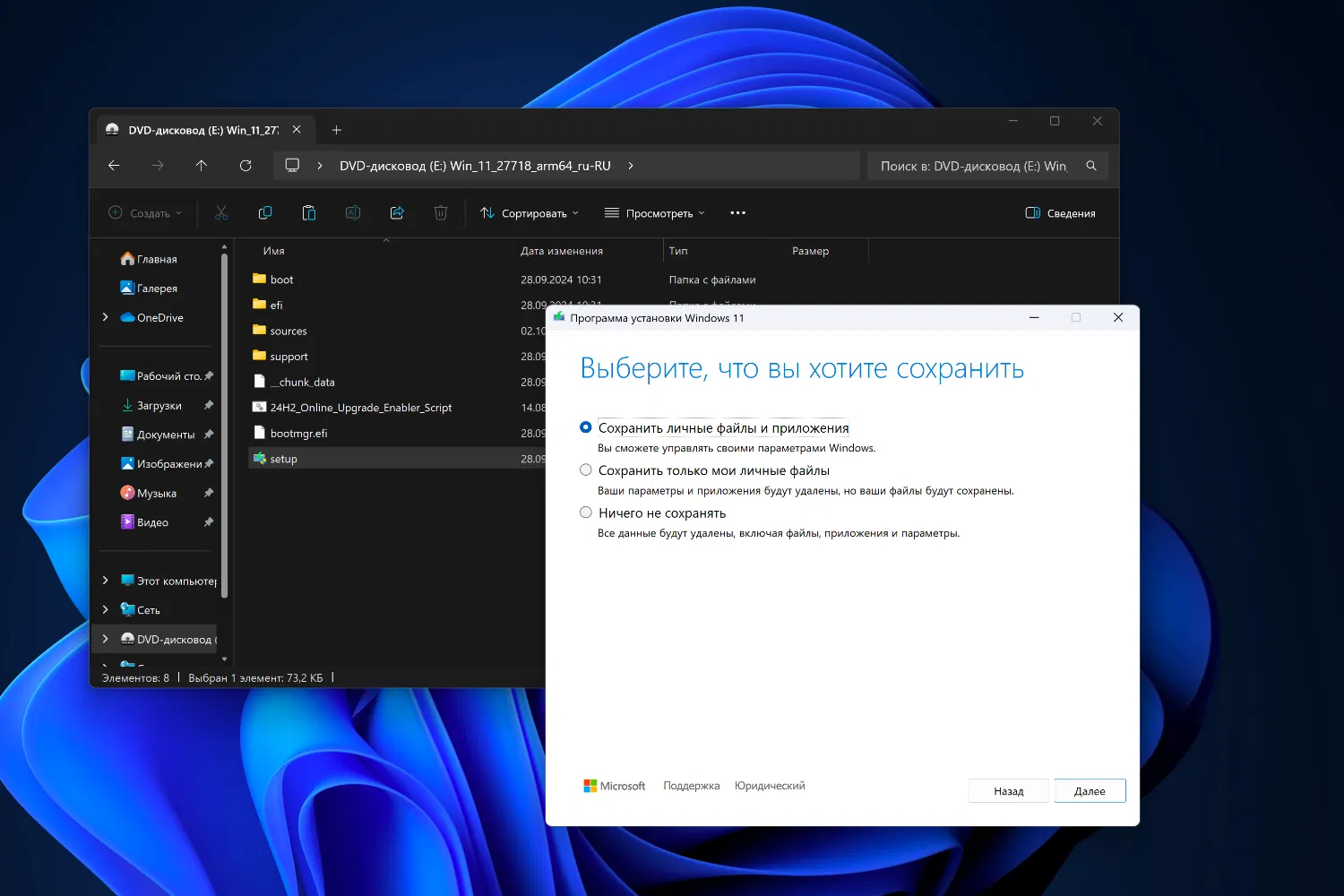The width and height of the screenshot is (1344, 896).
Task: Select the boot folder icon
Action: click(x=259, y=279)
